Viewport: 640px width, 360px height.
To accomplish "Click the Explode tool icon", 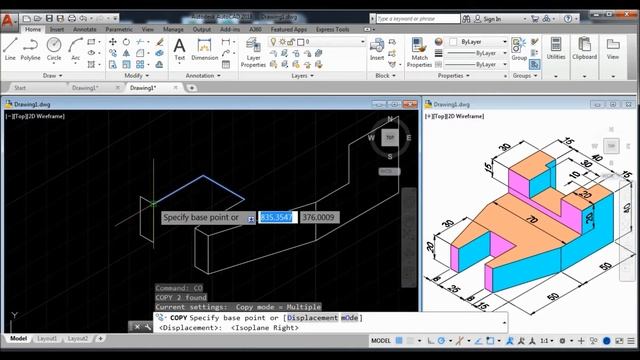I will (x=160, y=53).
